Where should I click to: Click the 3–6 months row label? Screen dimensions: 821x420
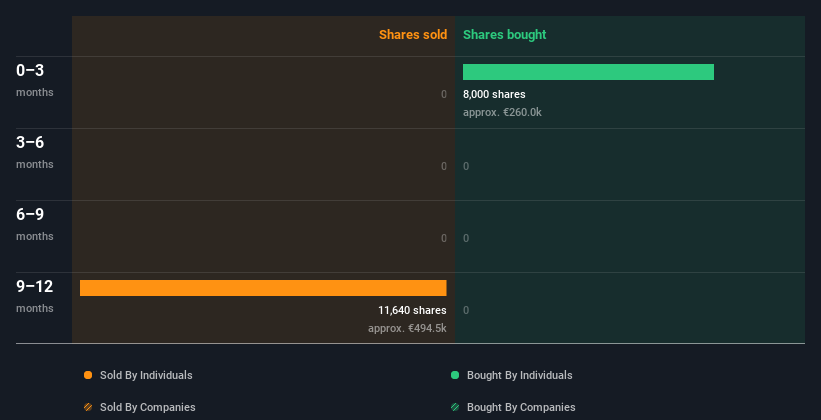tap(35, 152)
